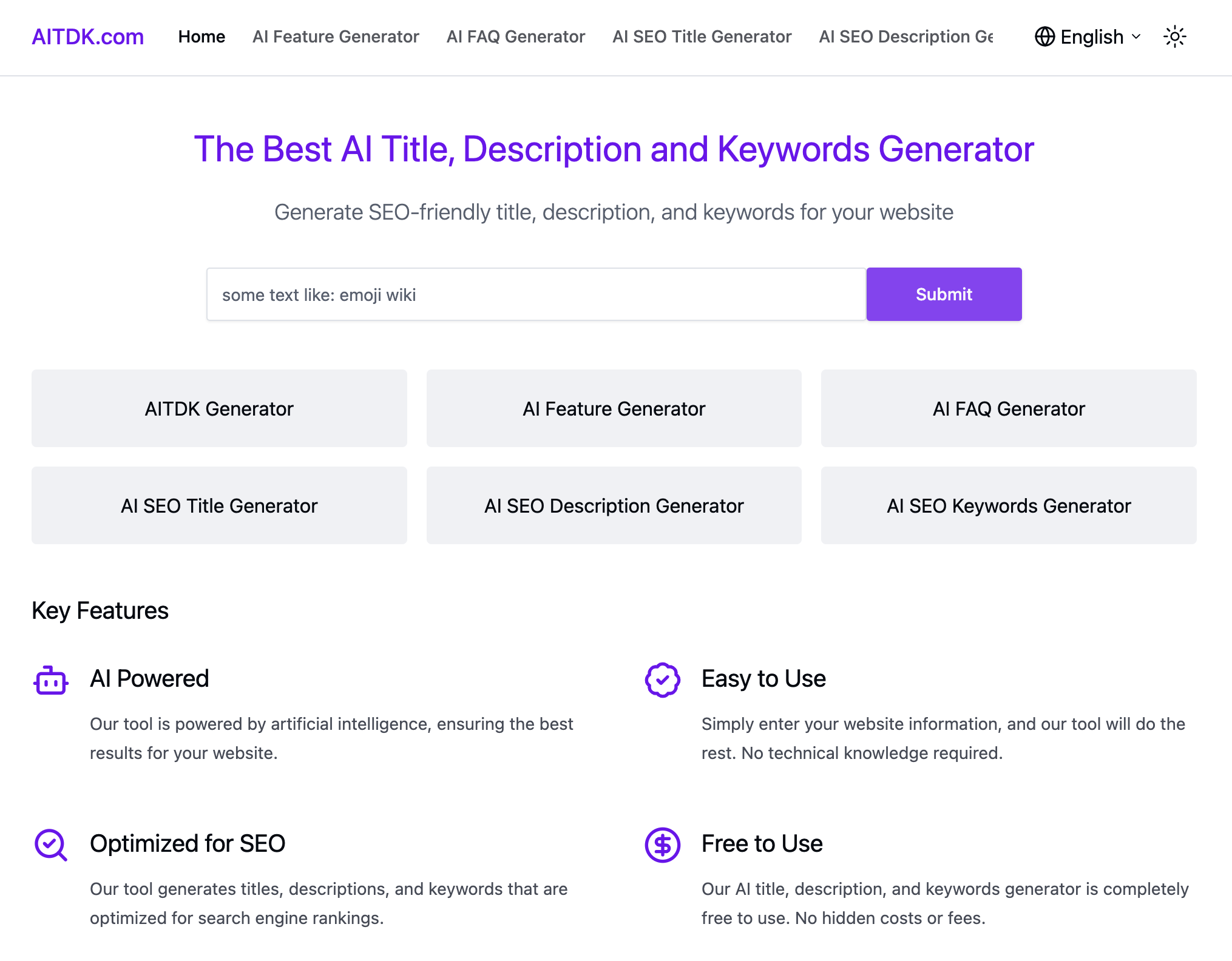Viewport: 1232px width, 961px height.
Task: Expand the English language dropdown
Action: point(1088,37)
